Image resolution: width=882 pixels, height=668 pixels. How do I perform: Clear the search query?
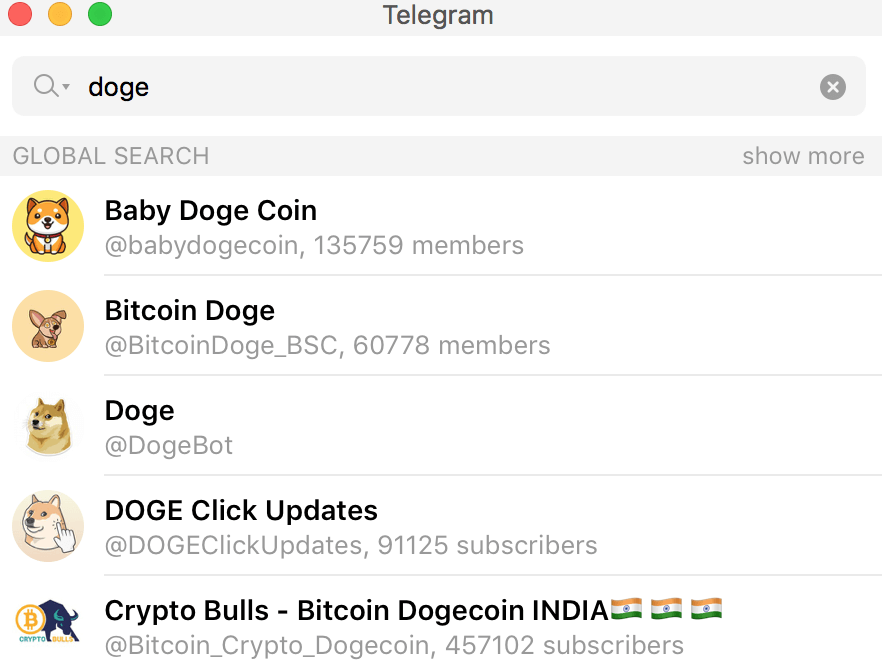(832, 87)
